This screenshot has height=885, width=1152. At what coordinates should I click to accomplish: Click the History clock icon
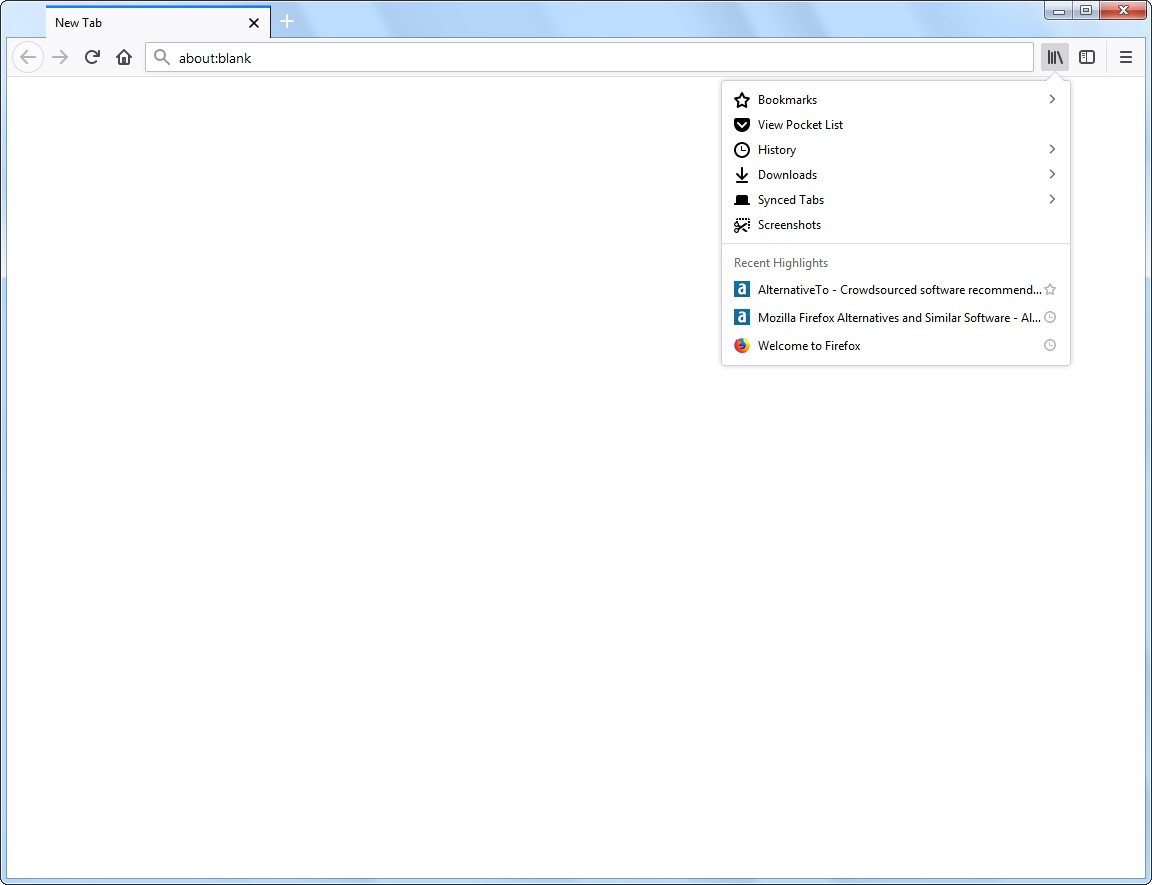[742, 150]
